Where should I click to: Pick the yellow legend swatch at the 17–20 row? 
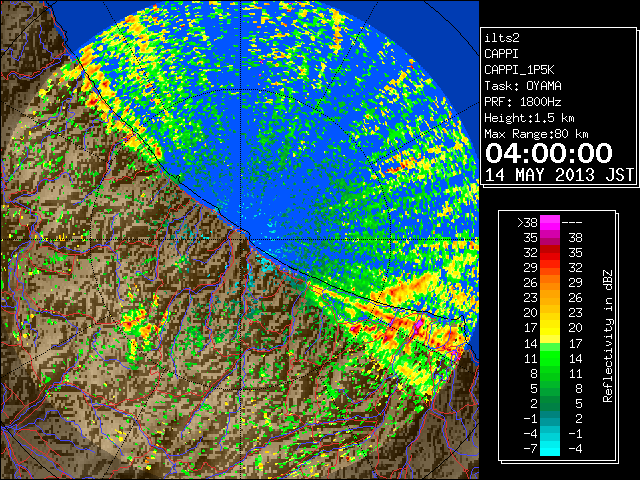click(x=550, y=328)
